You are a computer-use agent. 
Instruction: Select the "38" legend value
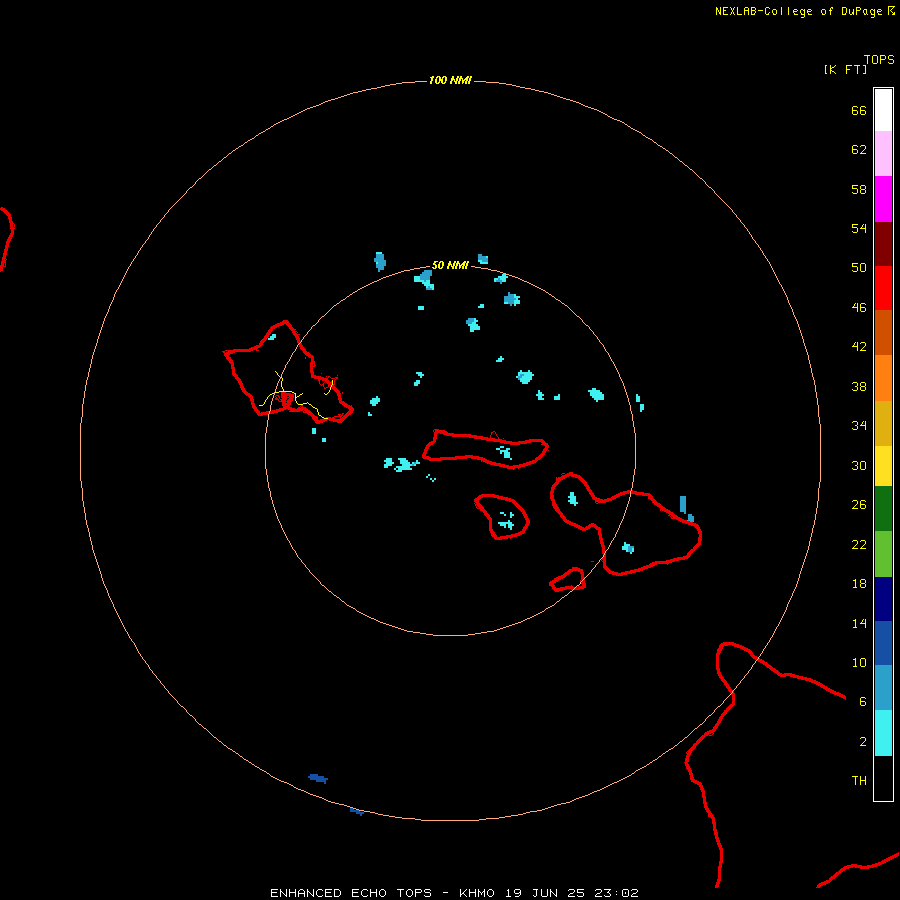(x=859, y=387)
